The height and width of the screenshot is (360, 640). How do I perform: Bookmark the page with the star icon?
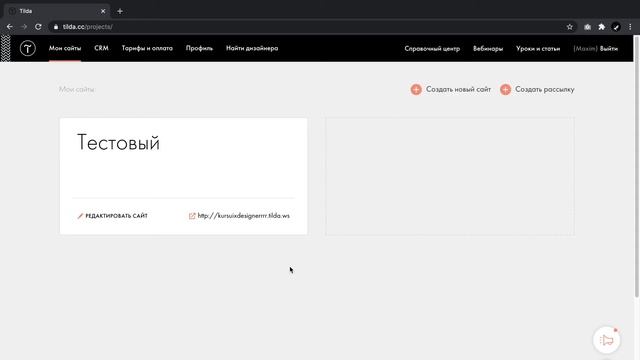point(569,27)
